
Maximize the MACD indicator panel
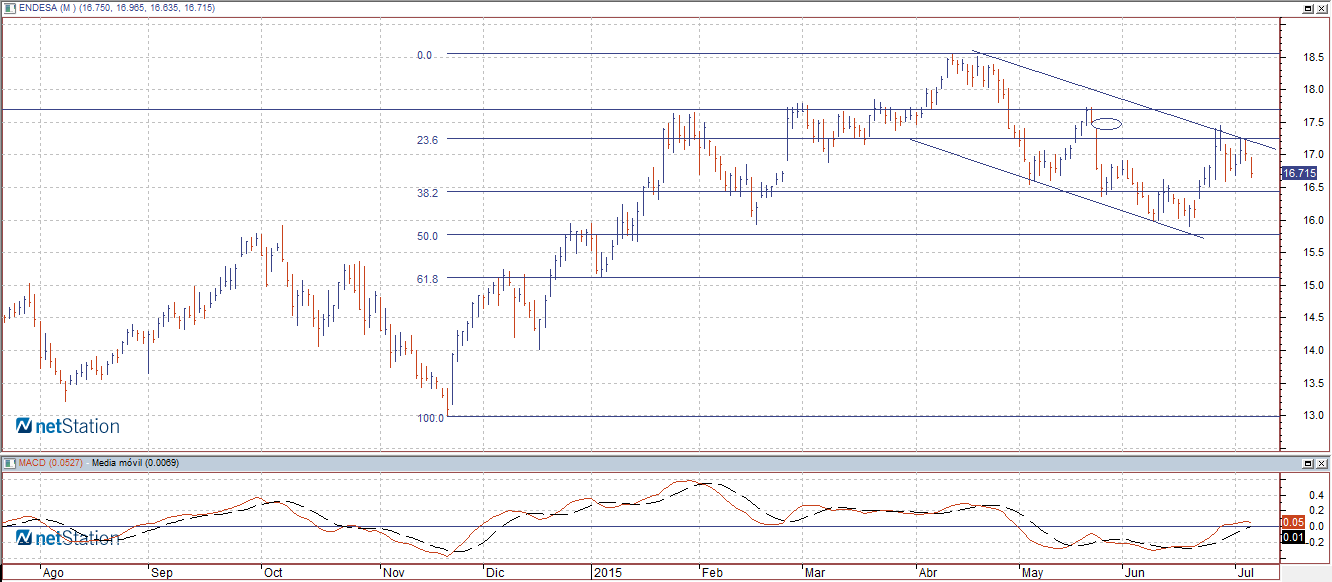pyautogui.click(x=1309, y=464)
